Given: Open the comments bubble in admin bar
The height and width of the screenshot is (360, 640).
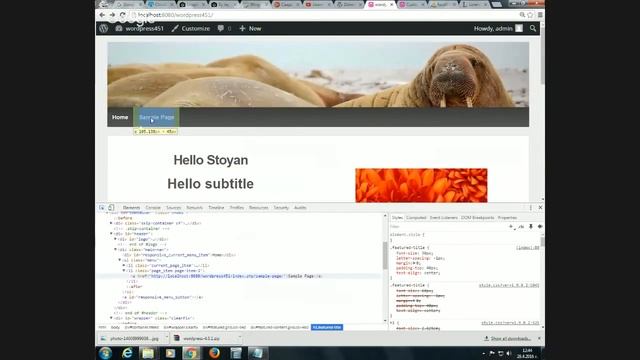Looking at the screenshot, I should [x=224, y=29].
